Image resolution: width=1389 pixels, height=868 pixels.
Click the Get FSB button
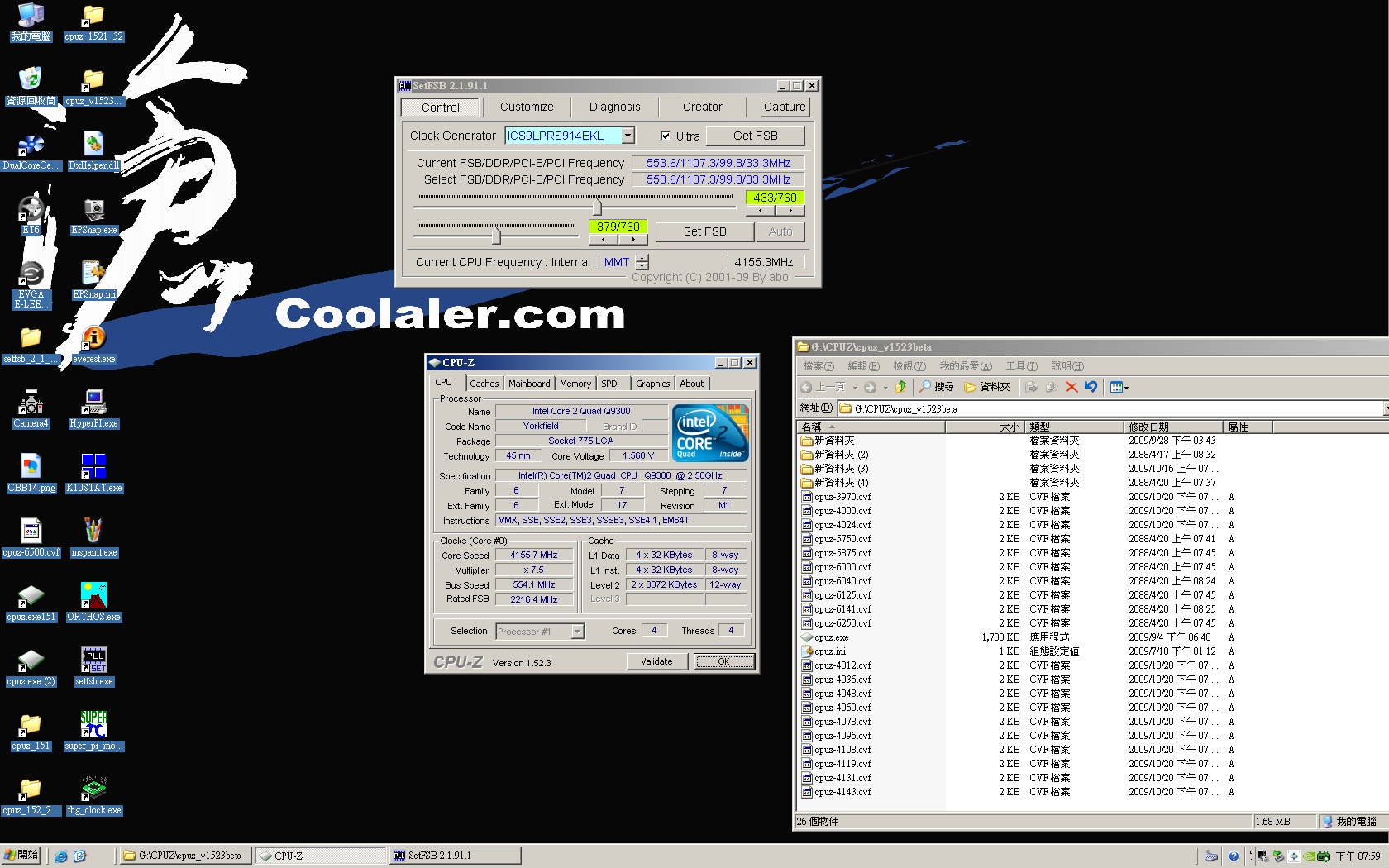tap(755, 136)
